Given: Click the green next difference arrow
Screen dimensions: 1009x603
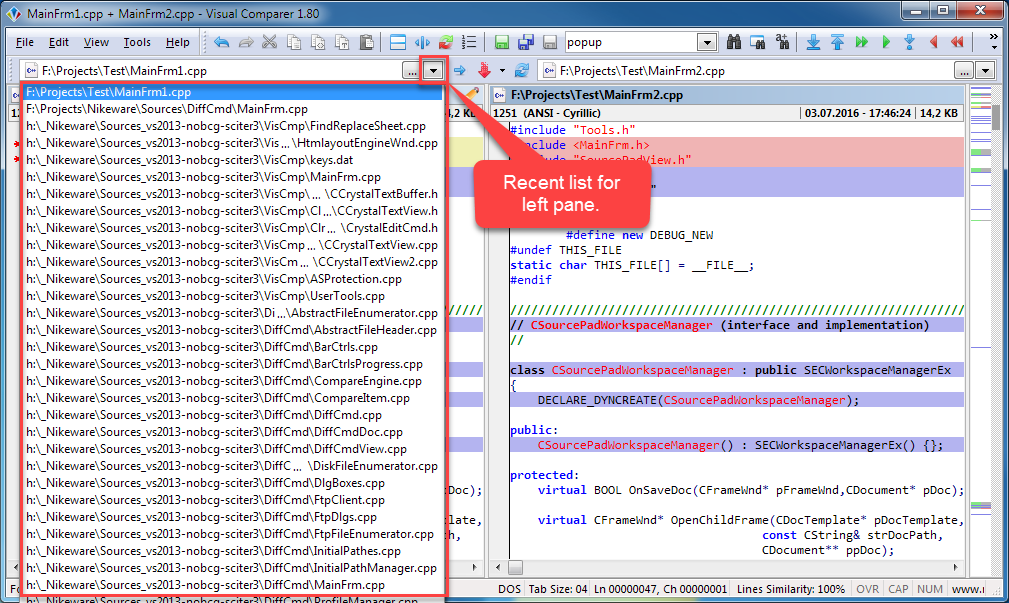Looking at the screenshot, I should coord(886,43).
